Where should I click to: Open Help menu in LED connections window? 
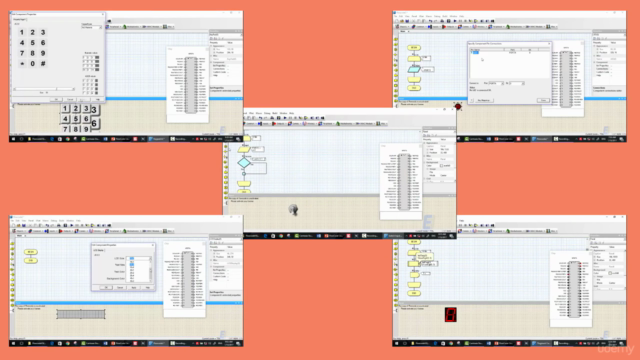click(x=462, y=16)
